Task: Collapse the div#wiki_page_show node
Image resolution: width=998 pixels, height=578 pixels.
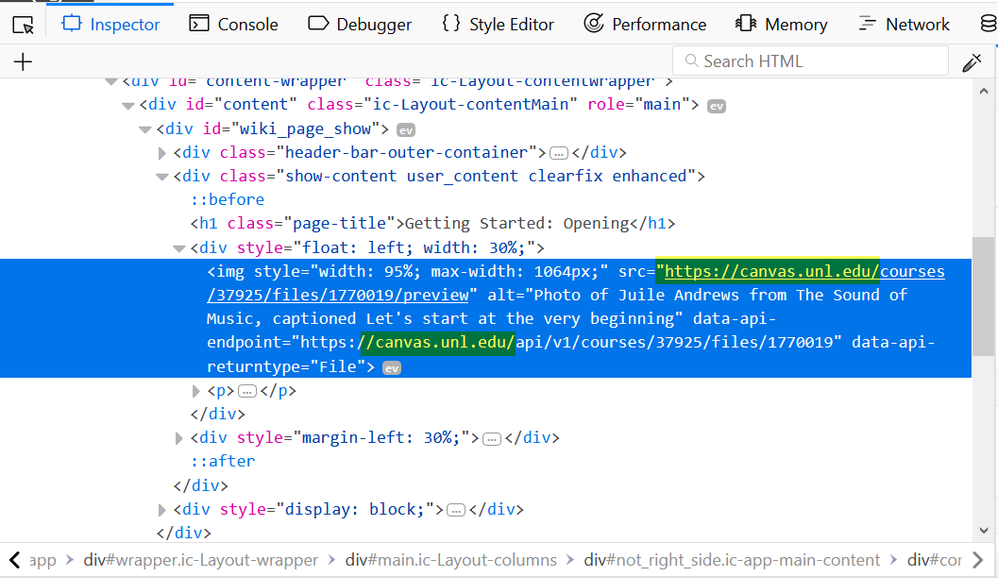Action: (145, 129)
